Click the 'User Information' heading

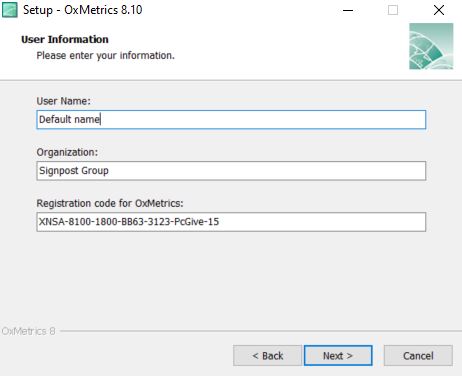click(x=65, y=39)
